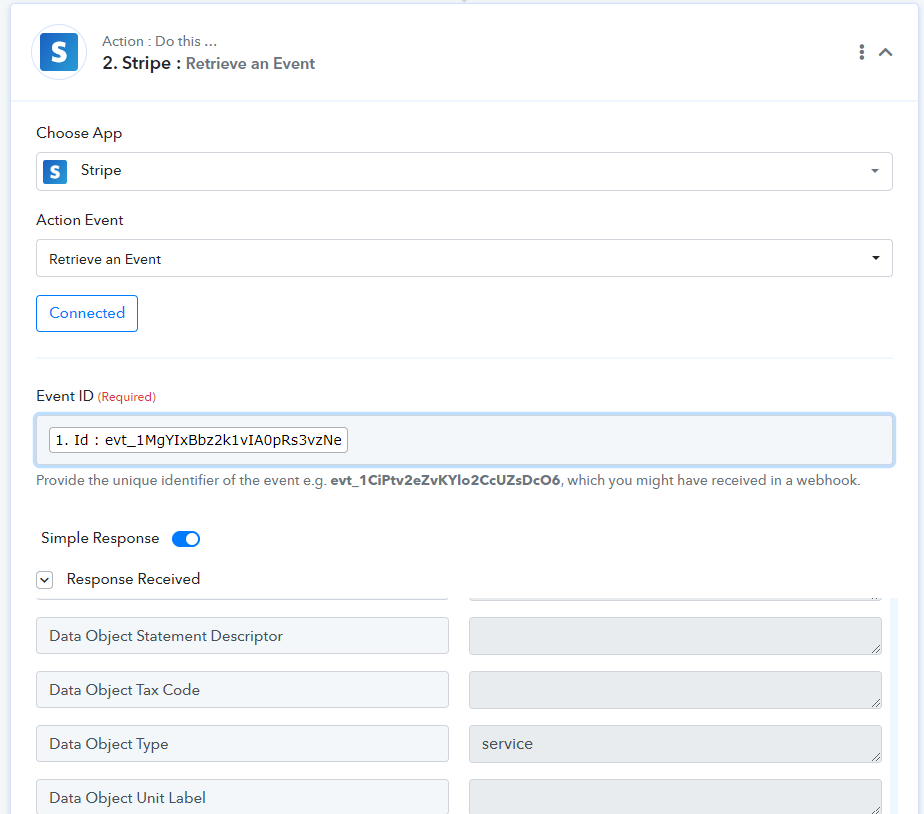Click the Simple Response label
Image resolution: width=924 pixels, height=814 pixels.
click(100, 538)
